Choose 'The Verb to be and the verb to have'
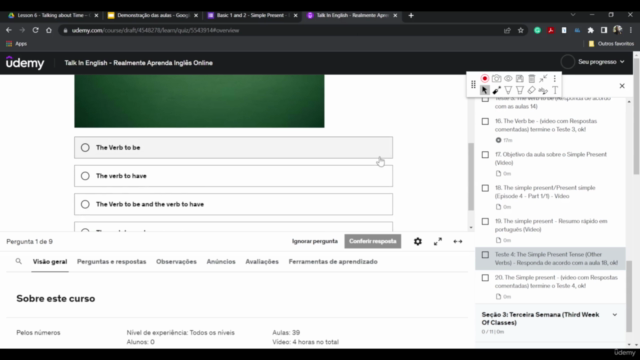Screen dimensions: 640x360 pyautogui.click(x=233, y=204)
